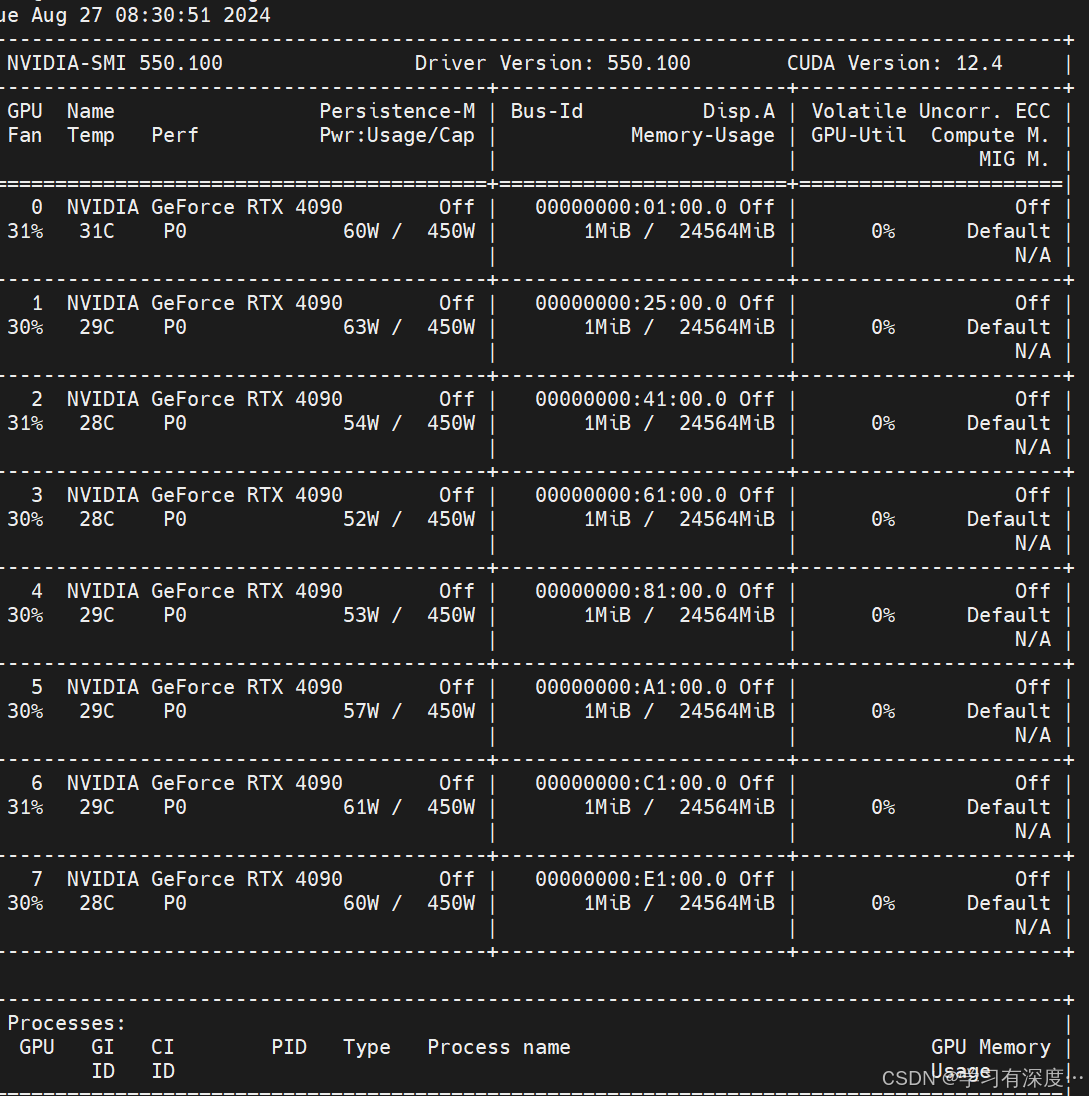Click the 57W power value
Image resolution: width=1089 pixels, height=1096 pixels.
(361, 711)
